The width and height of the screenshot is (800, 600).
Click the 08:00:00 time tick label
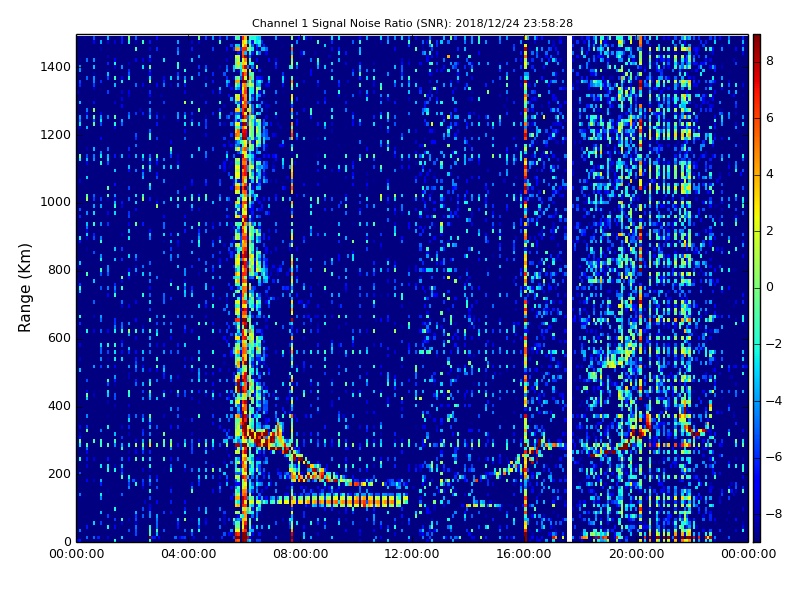301,554
